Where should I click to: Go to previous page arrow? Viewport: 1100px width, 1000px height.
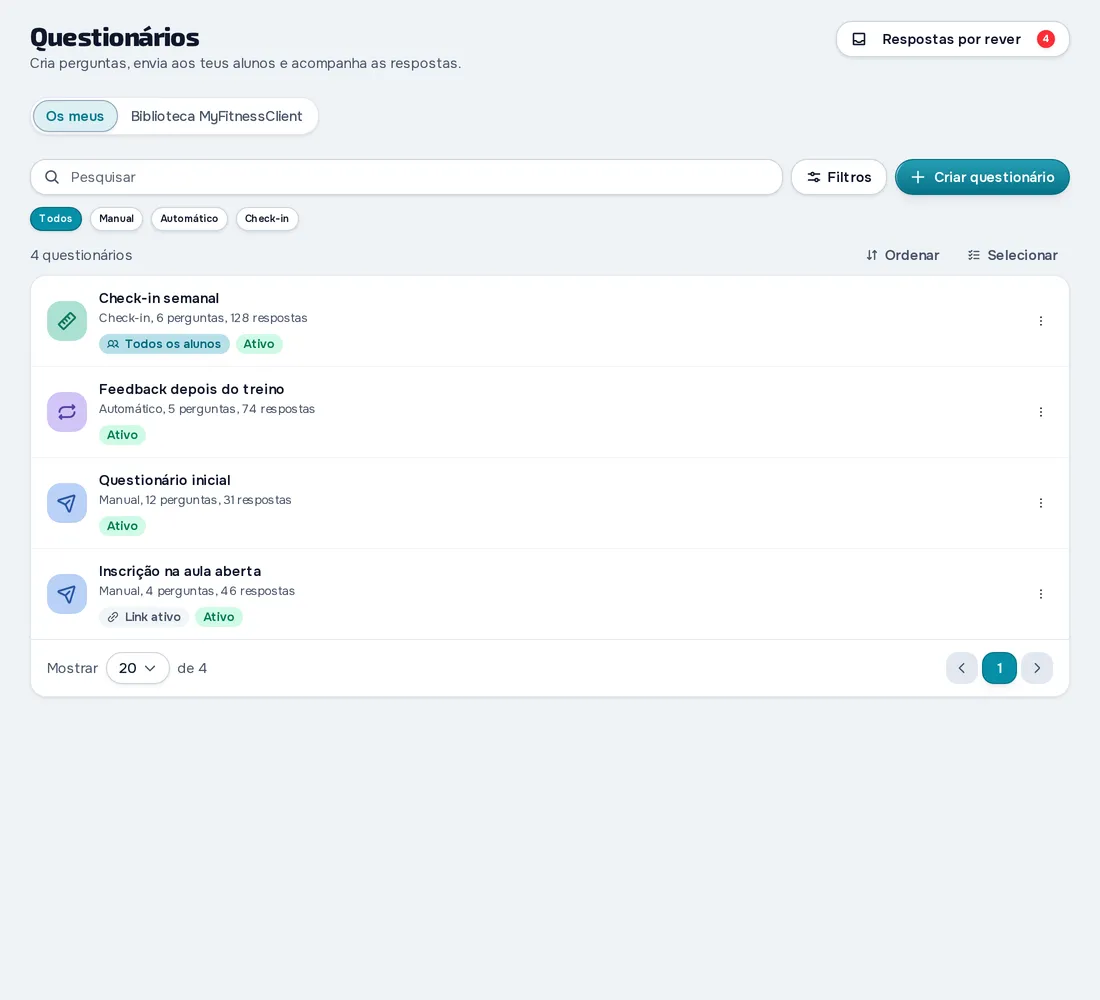(x=961, y=668)
